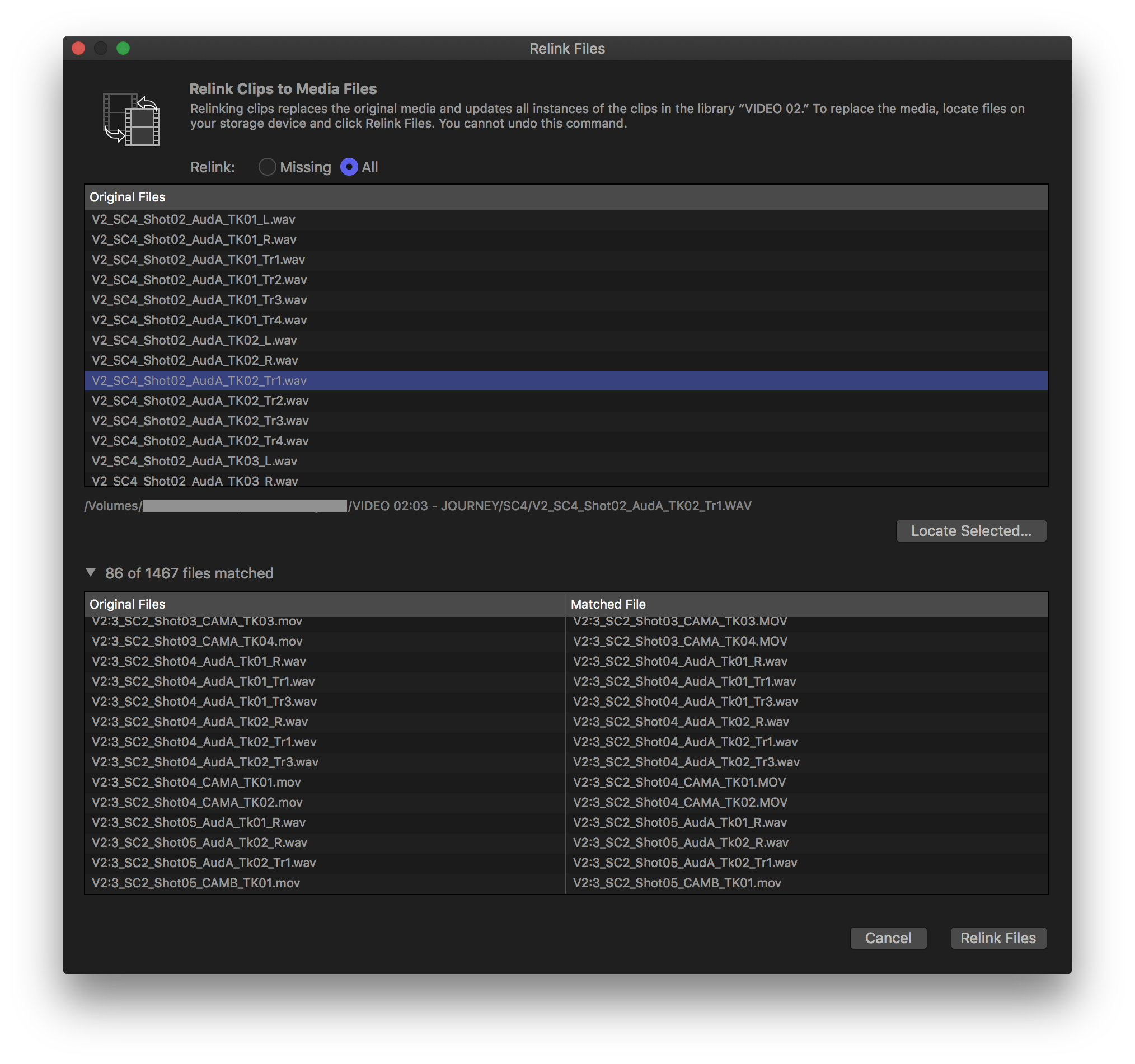The height and width of the screenshot is (1064, 1135).
Task: Click Locate Selected button
Action: coord(970,531)
